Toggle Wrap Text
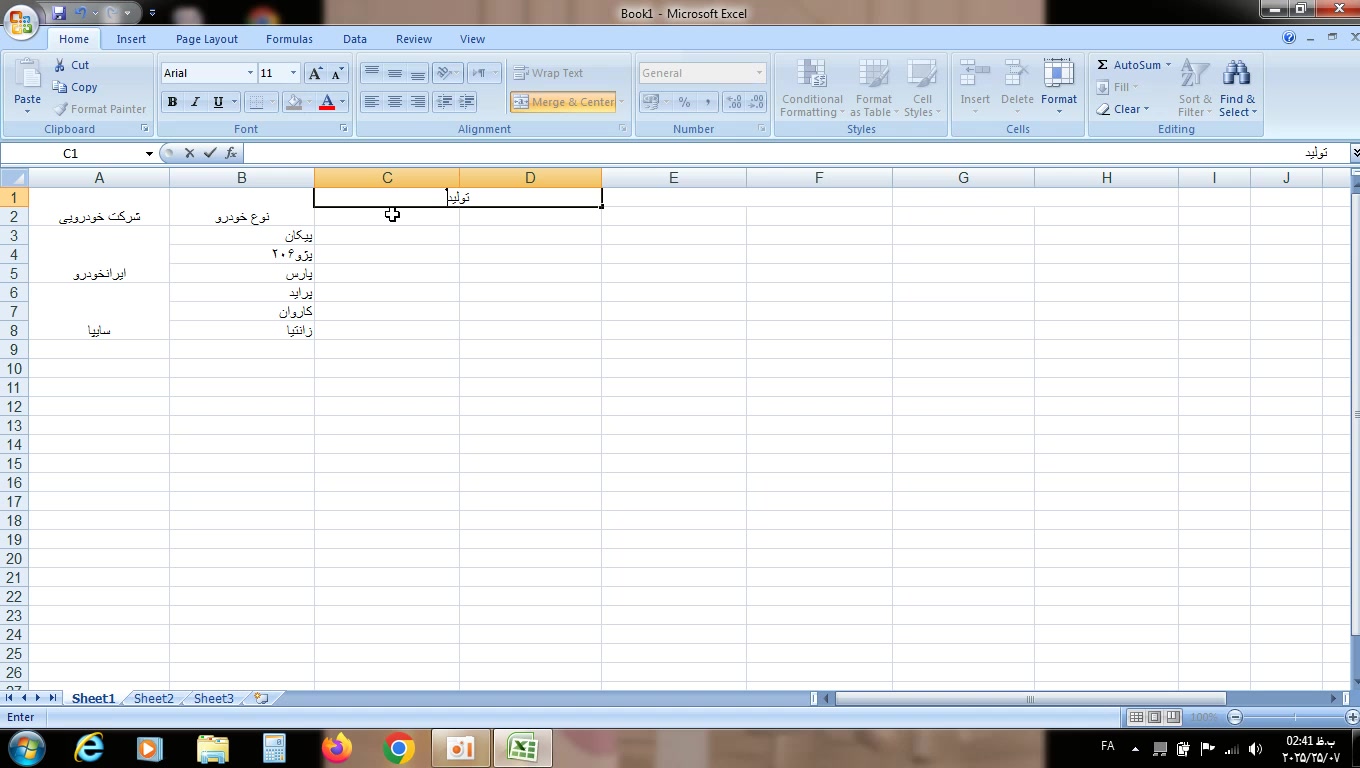The height and width of the screenshot is (768, 1360). [548, 73]
